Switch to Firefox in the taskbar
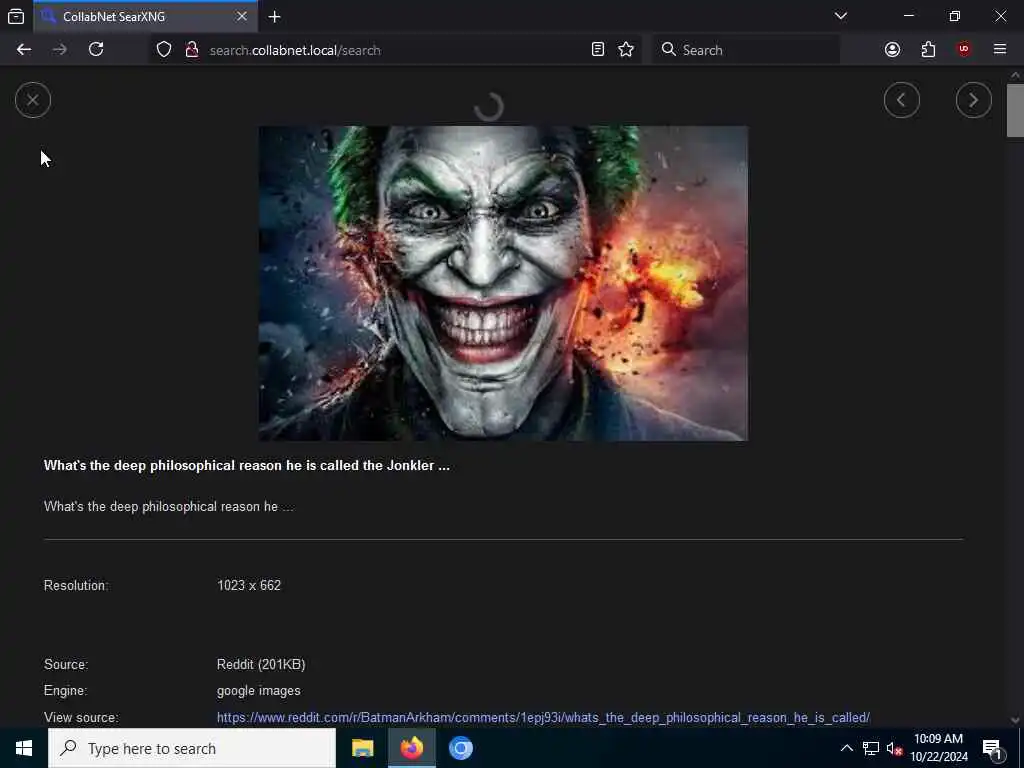 [x=411, y=748]
